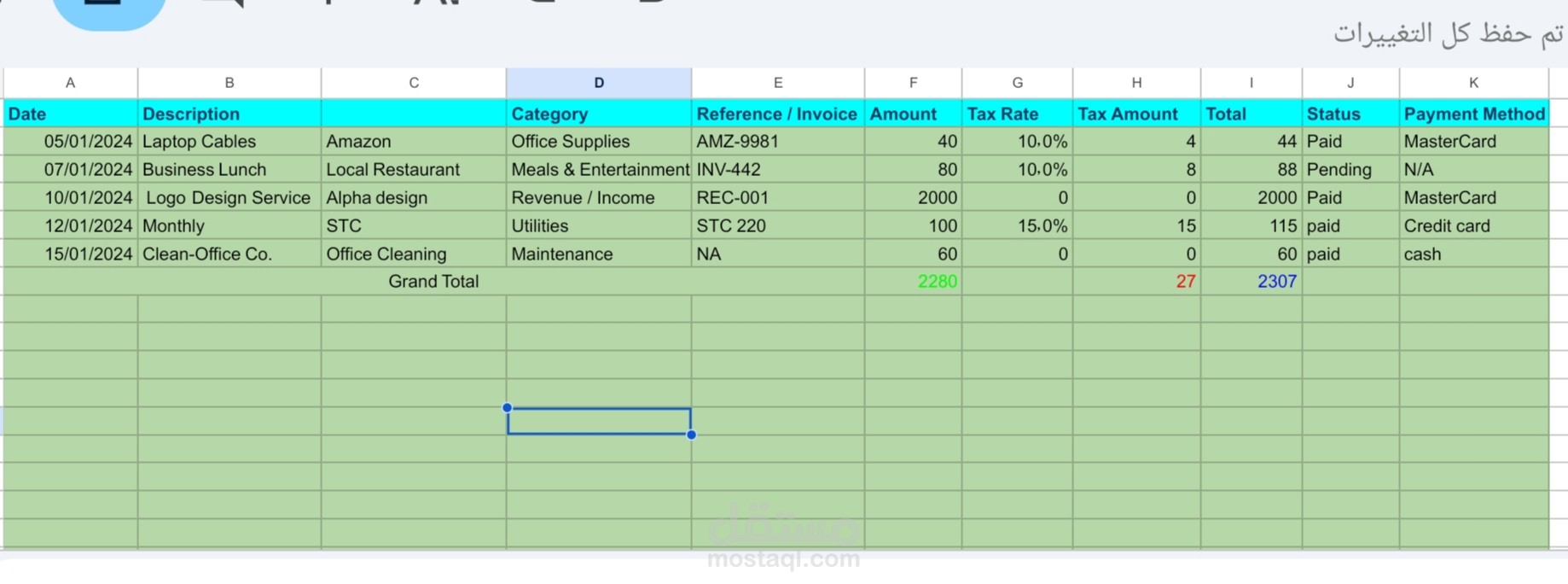Select the 'STC' vendor cell
The width and height of the screenshot is (1568, 584).
(414, 226)
